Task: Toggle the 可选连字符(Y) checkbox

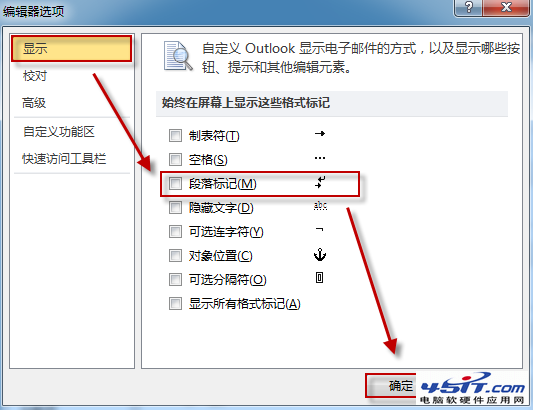Action: [x=175, y=232]
